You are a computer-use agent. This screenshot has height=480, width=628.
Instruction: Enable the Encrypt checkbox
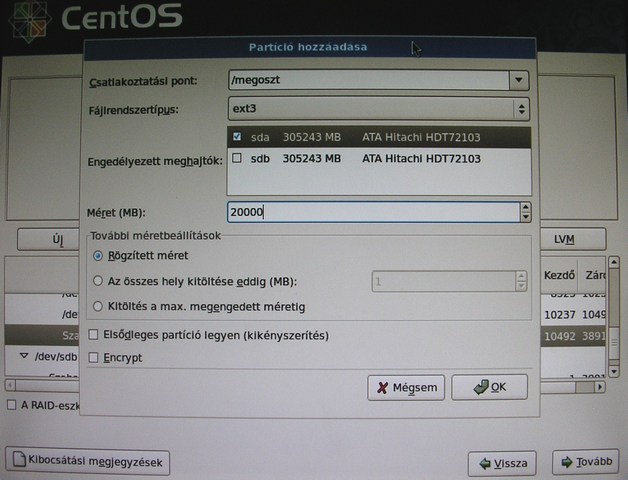(x=95, y=357)
